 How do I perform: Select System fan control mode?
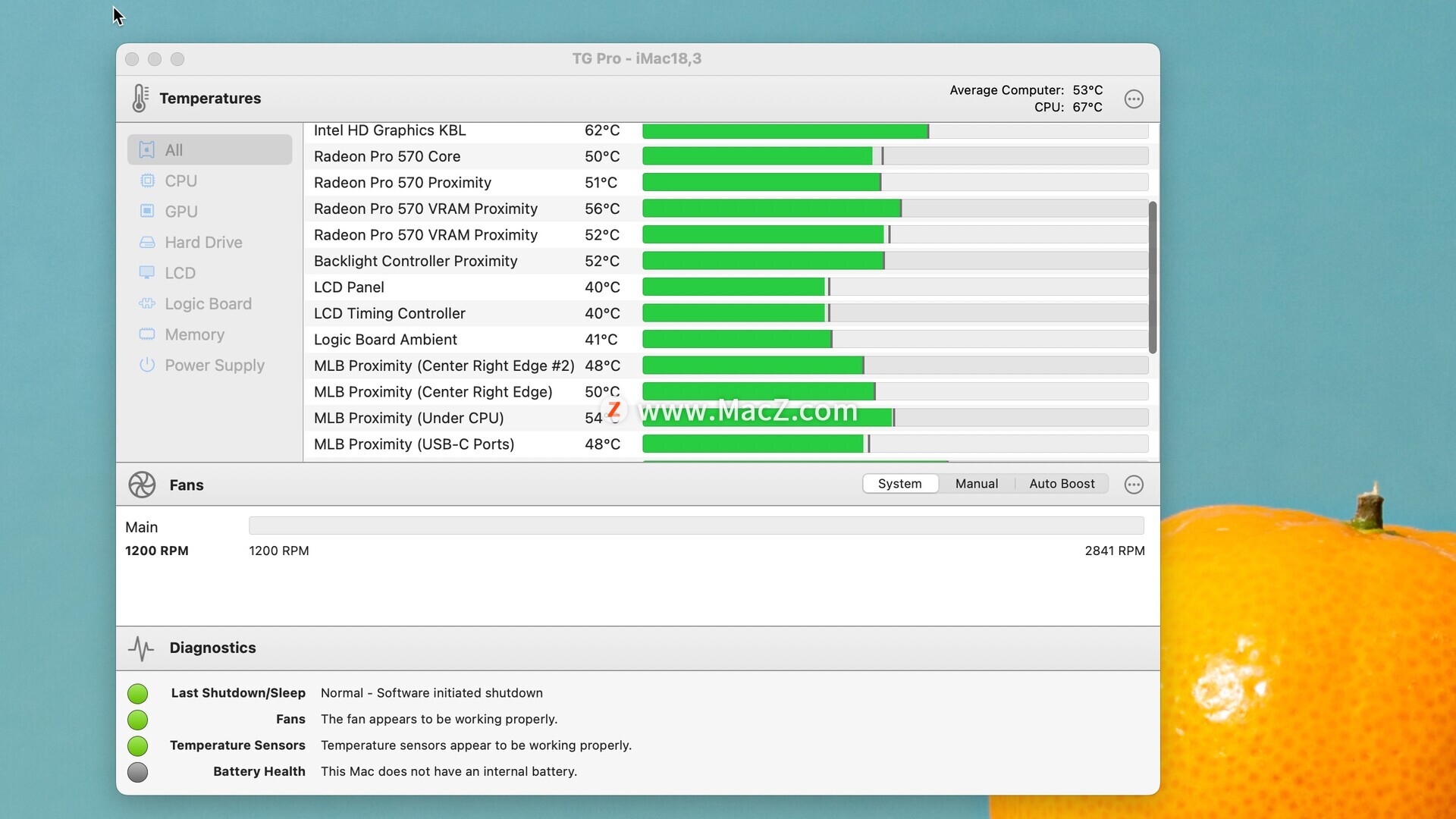900,484
